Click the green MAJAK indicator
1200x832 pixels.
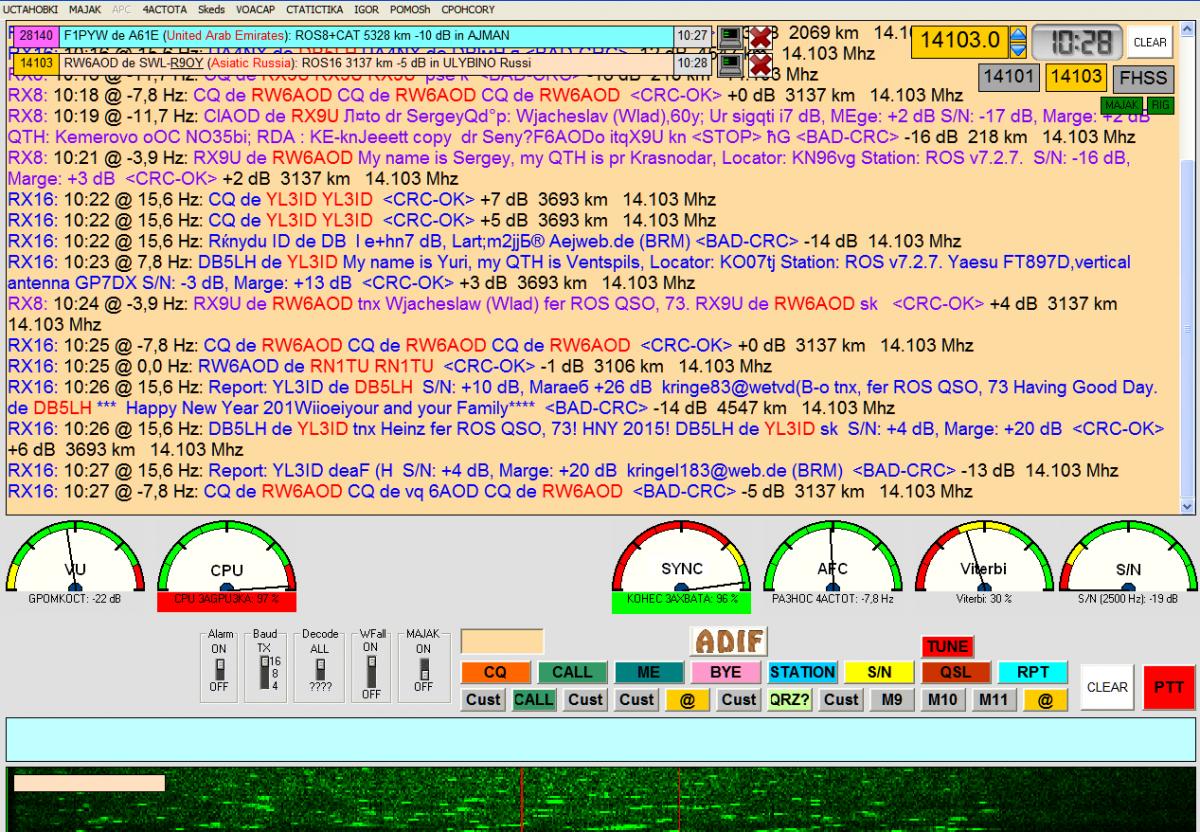[x=1118, y=104]
